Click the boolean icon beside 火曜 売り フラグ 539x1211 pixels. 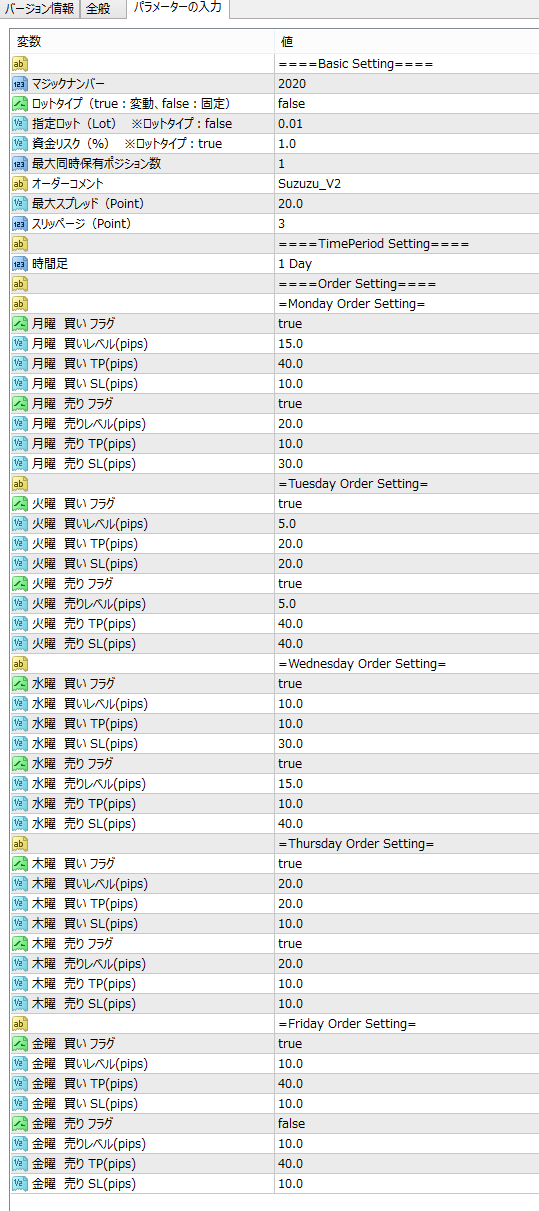pyautogui.click(x=20, y=584)
